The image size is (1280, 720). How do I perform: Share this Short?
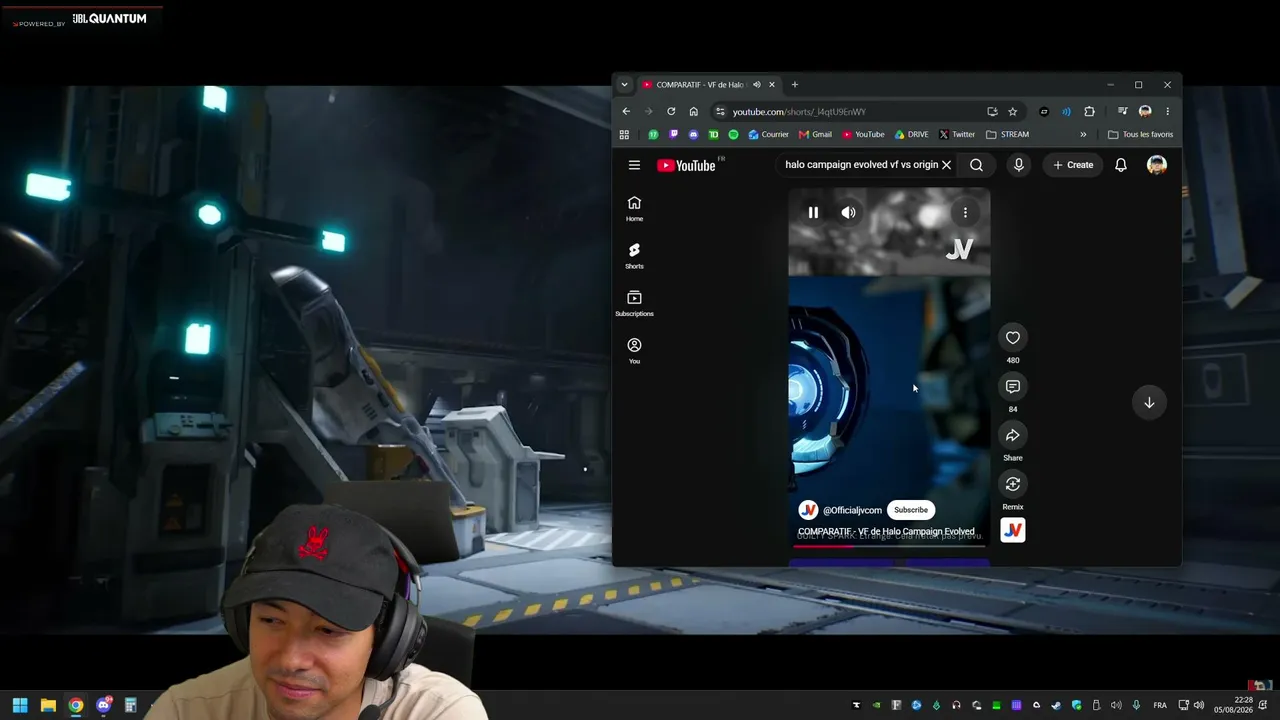1013,436
